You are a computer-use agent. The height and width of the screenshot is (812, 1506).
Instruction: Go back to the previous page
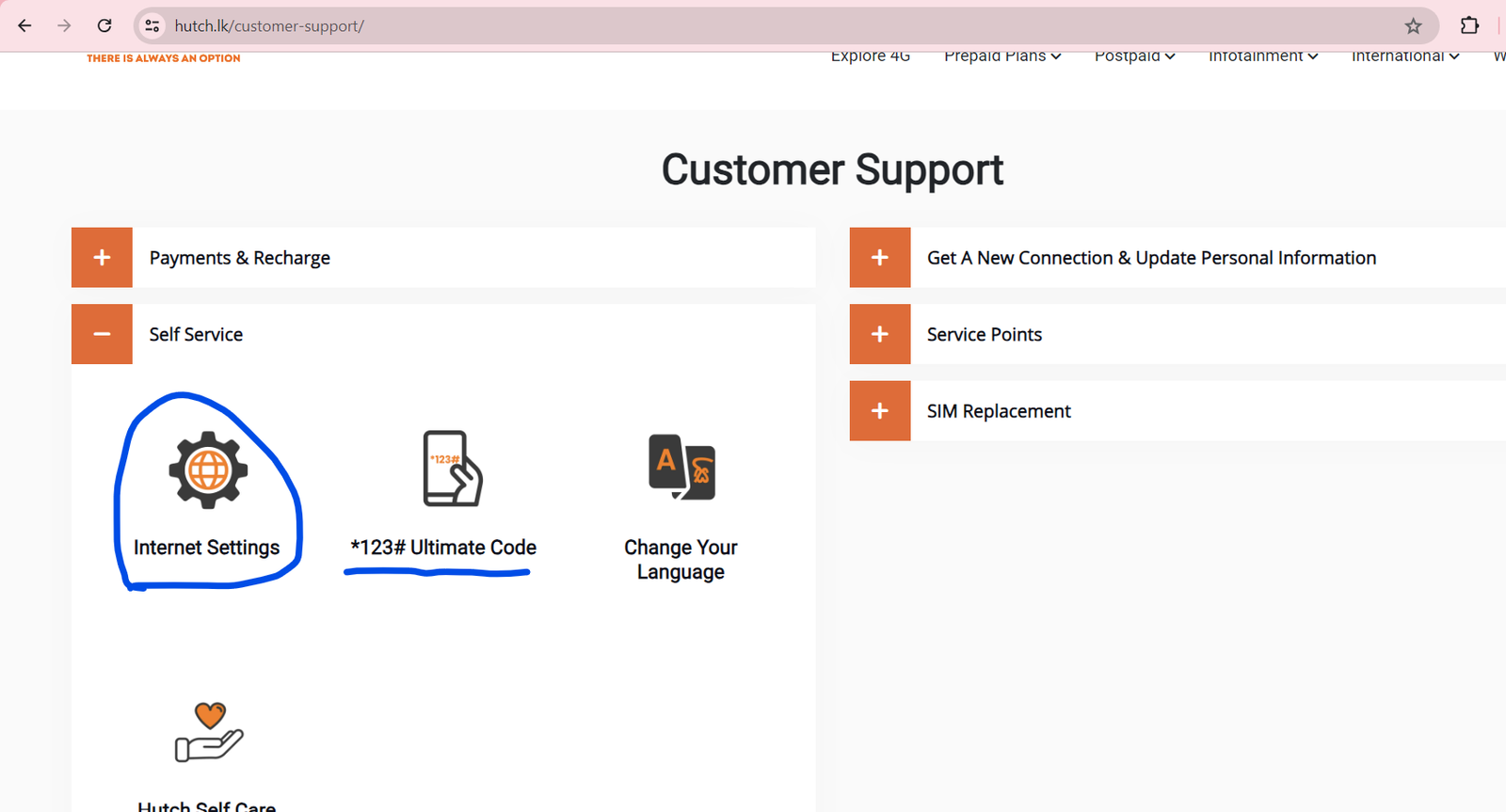24,25
